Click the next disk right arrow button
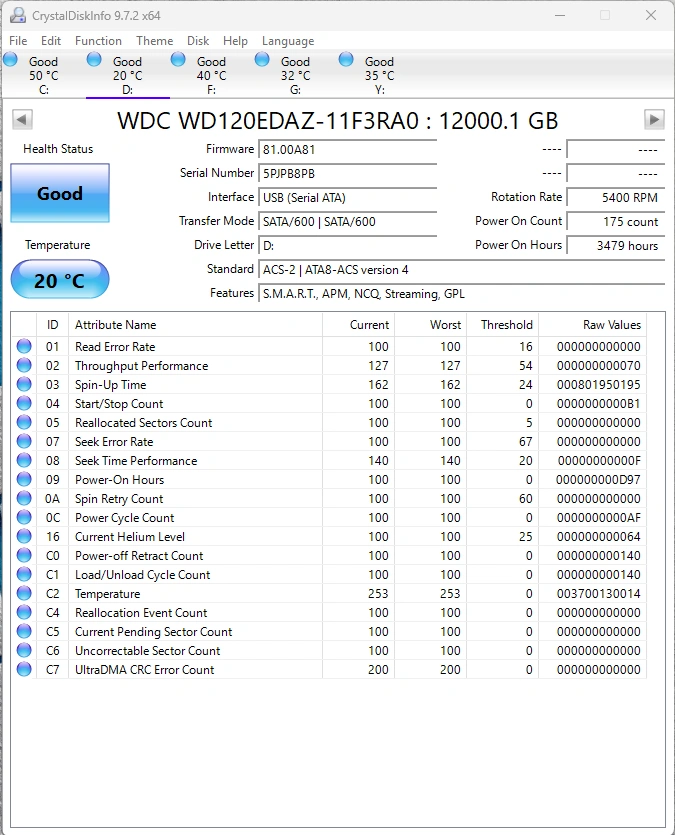Screen dimensions: 675x835 [x=654, y=120]
